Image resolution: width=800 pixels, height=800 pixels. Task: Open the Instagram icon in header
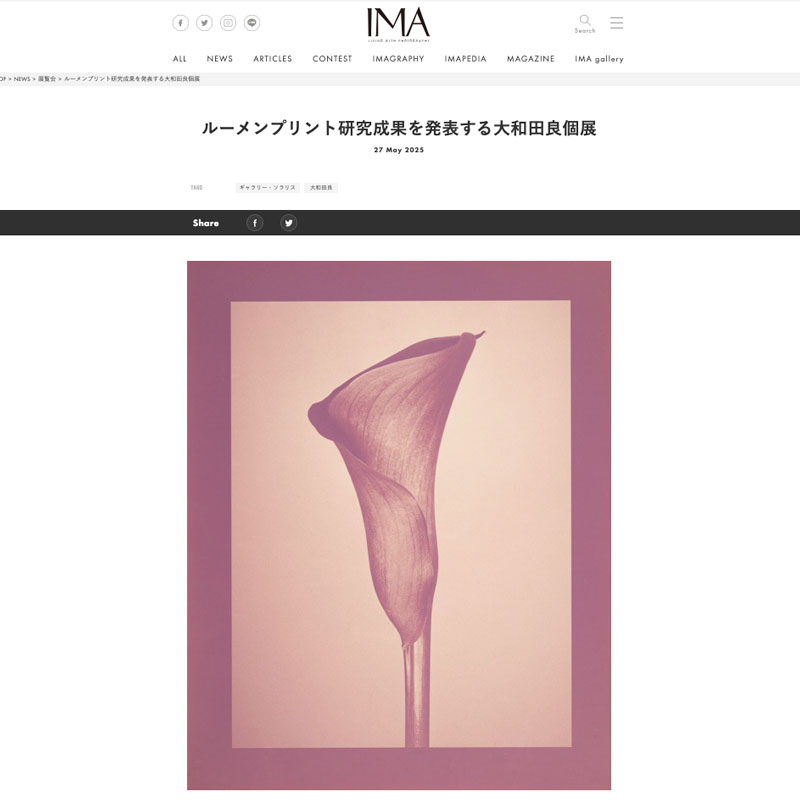point(228,23)
